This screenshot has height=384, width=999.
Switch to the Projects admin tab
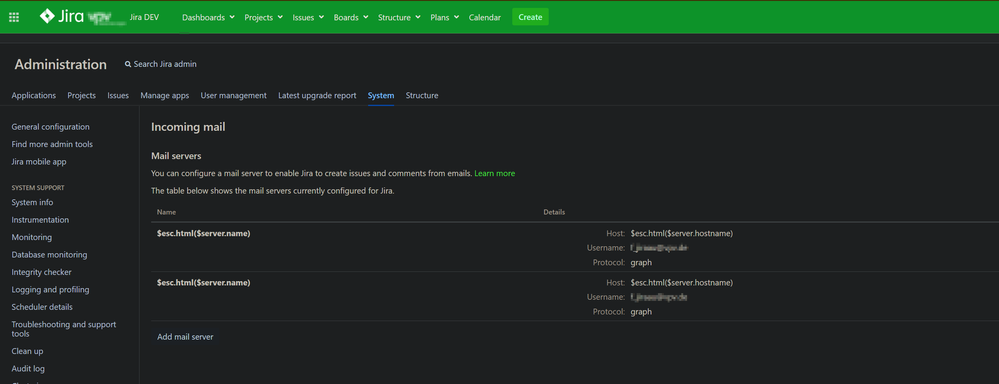click(x=82, y=96)
